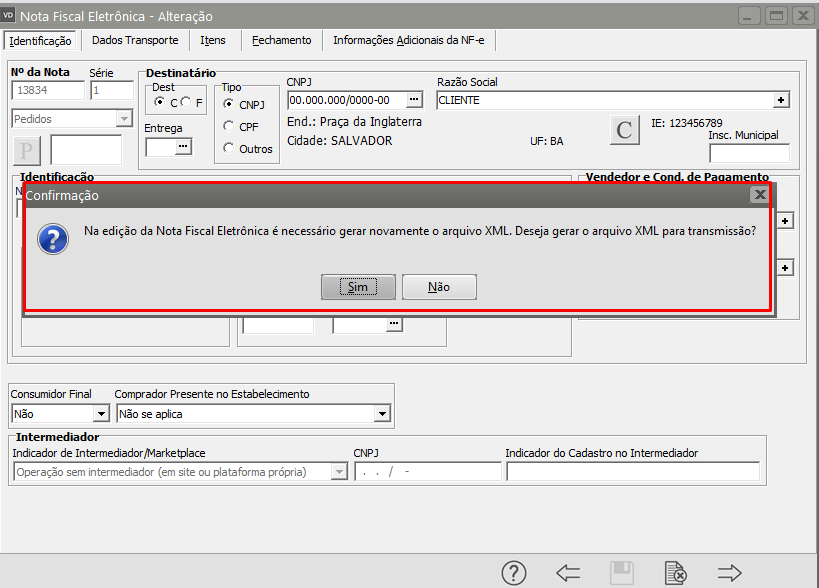Click the save floppy disk icon
This screenshot has height=588, width=819.
pos(622,572)
